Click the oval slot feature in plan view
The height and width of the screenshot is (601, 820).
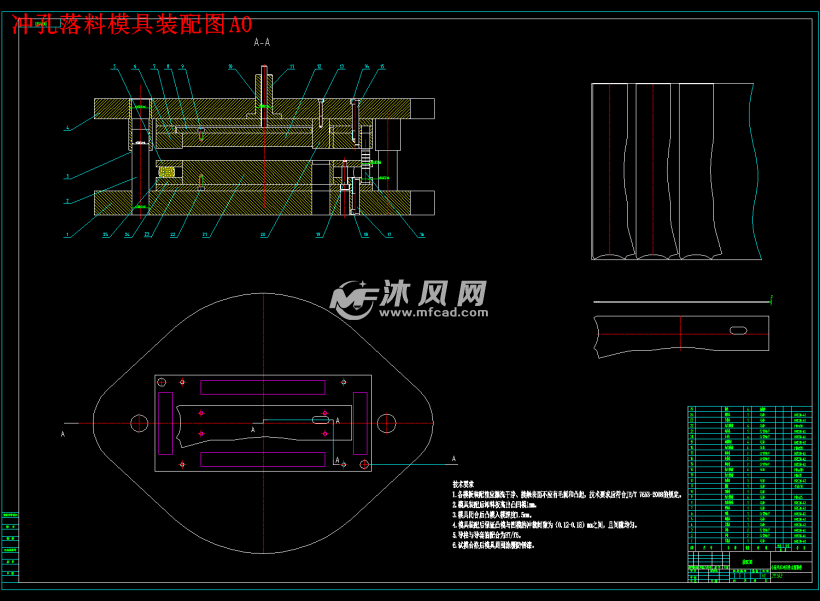click(x=322, y=421)
